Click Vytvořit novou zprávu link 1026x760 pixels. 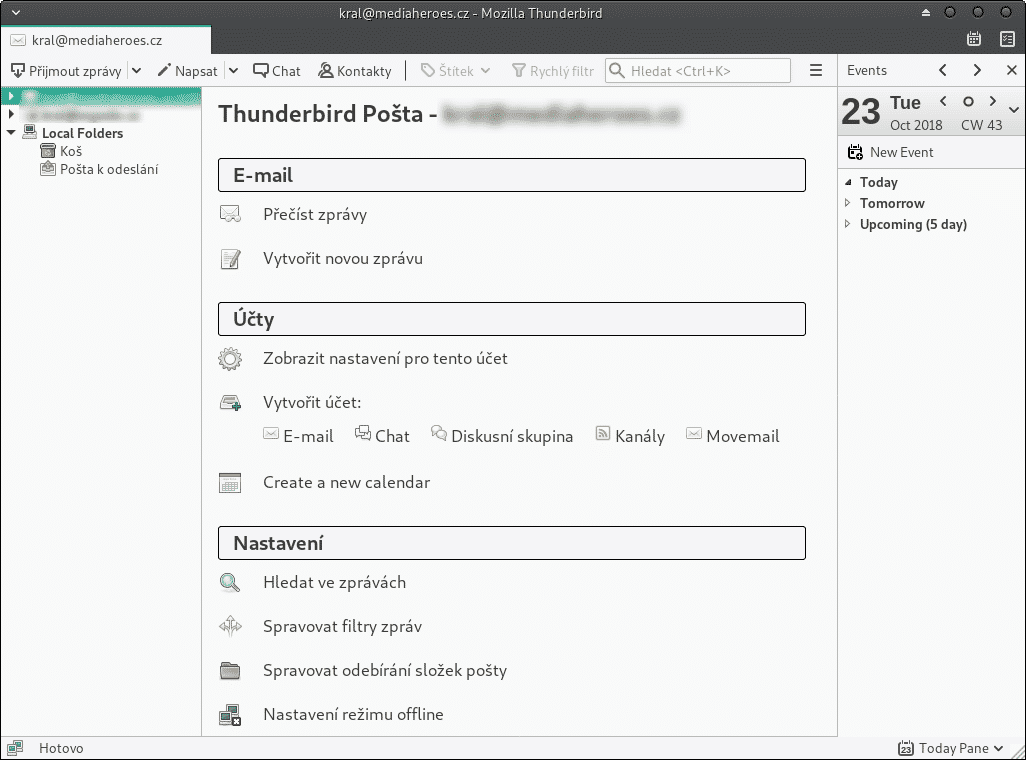pyautogui.click(x=342, y=259)
